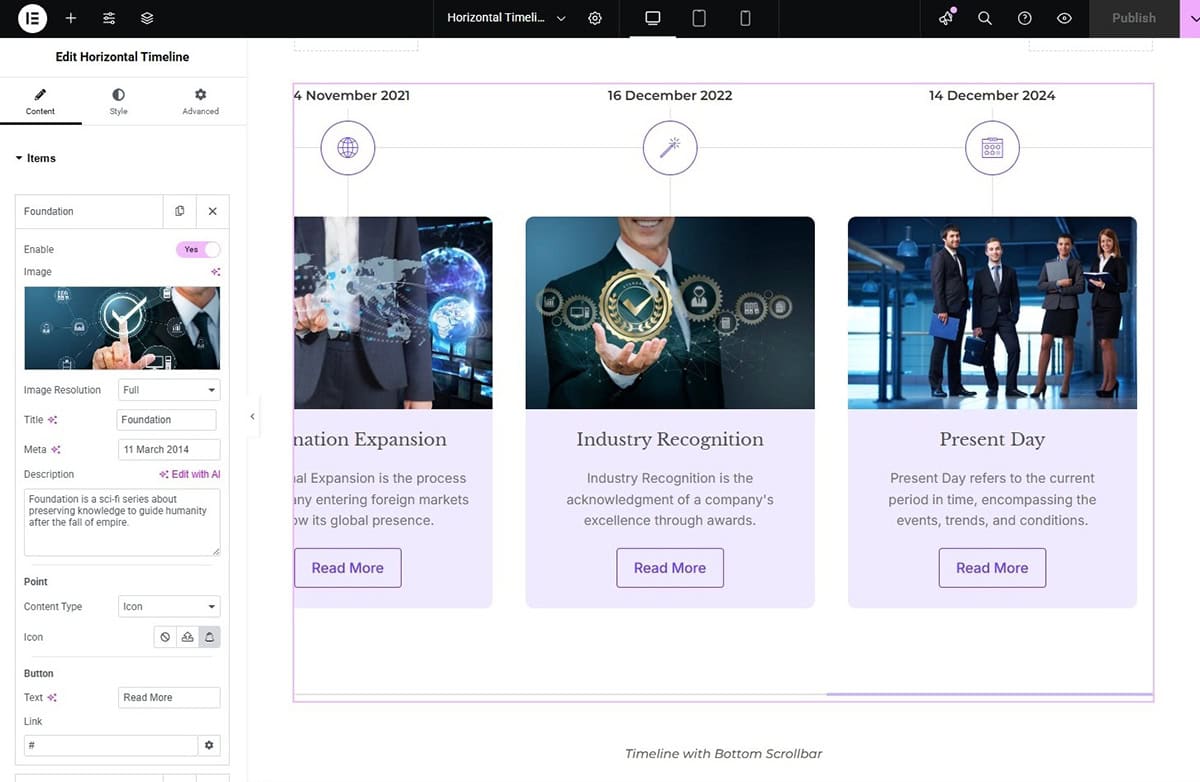Open the Structure layers icon
1200x782 pixels.
147,18
